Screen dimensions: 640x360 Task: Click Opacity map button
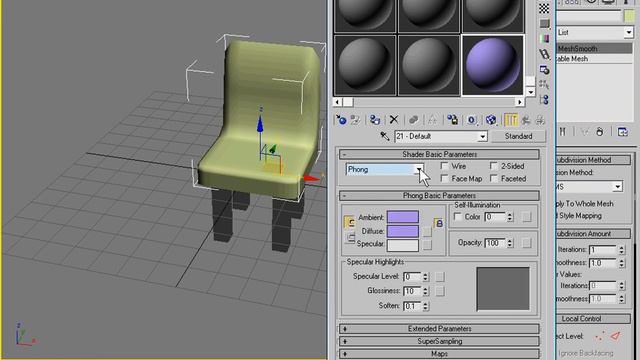[527, 243]
